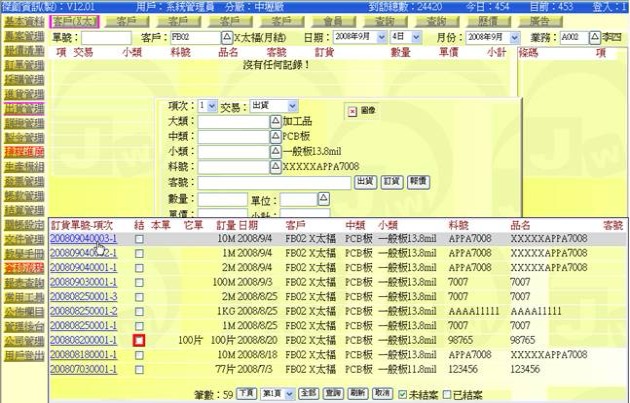Screen dimensions: 630x403
Task: Click lookup icon for 中類 field
Action: (x=276, y=136)
